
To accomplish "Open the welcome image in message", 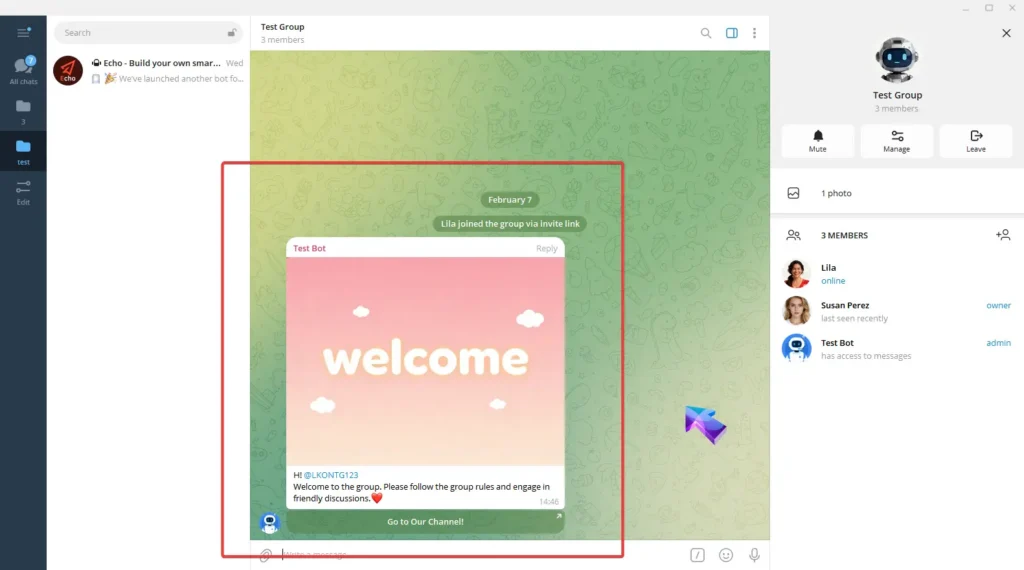I will coord(425,360).
